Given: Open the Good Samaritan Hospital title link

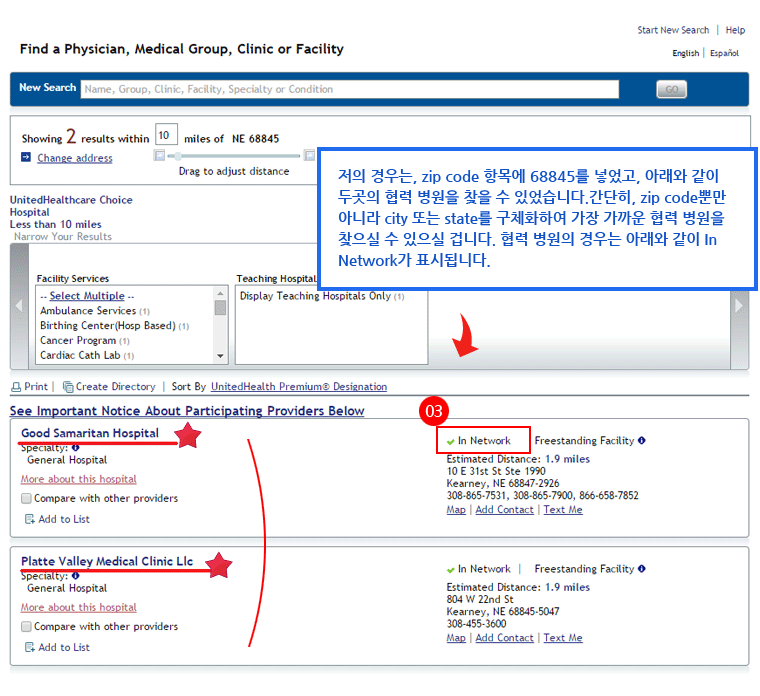Looking at the screenshot, I should pyautogui.click(x=90, y=433).
